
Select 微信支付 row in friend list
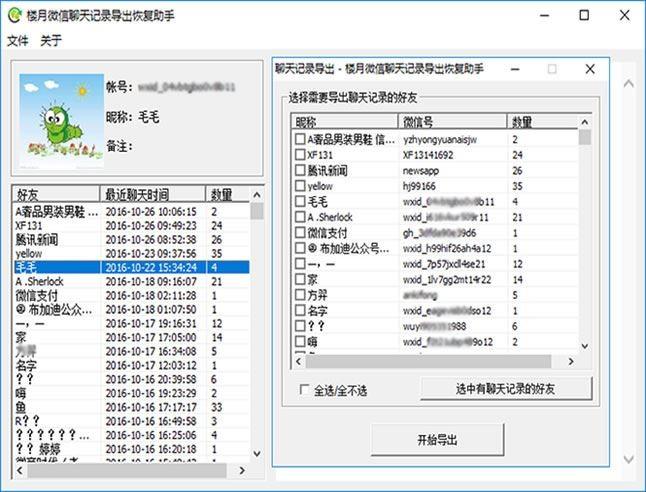(x=132, y=295)
